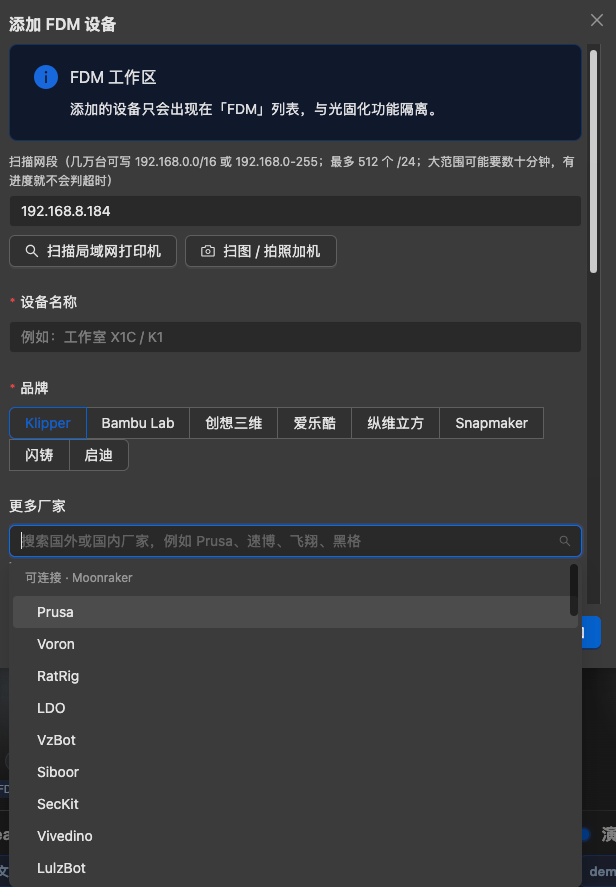Click the 可连接 · Moonraker group header
Image resolution: width=616 pixels, height=887 pixels.
coord(79,578)
